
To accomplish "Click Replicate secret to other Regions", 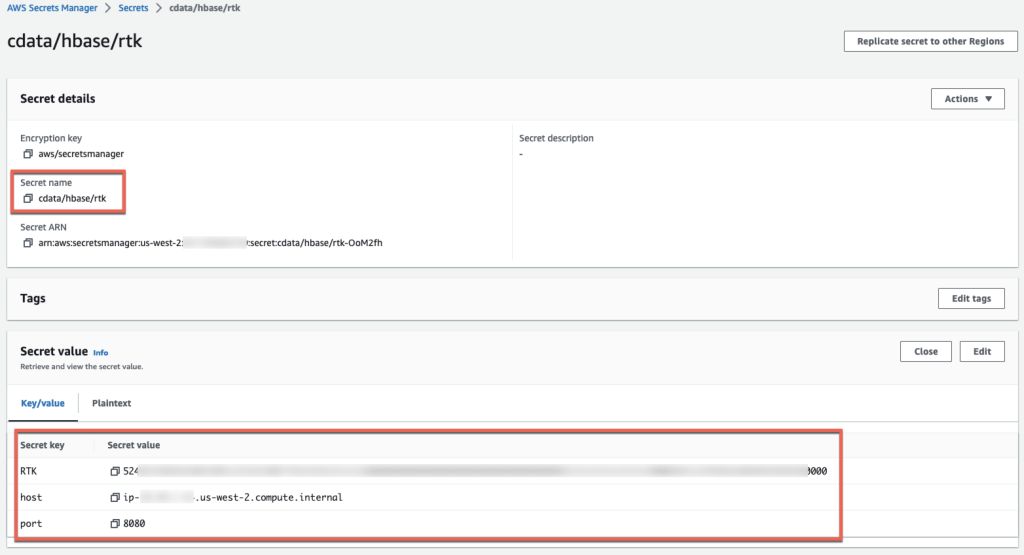I will click(x=931, y=41).
